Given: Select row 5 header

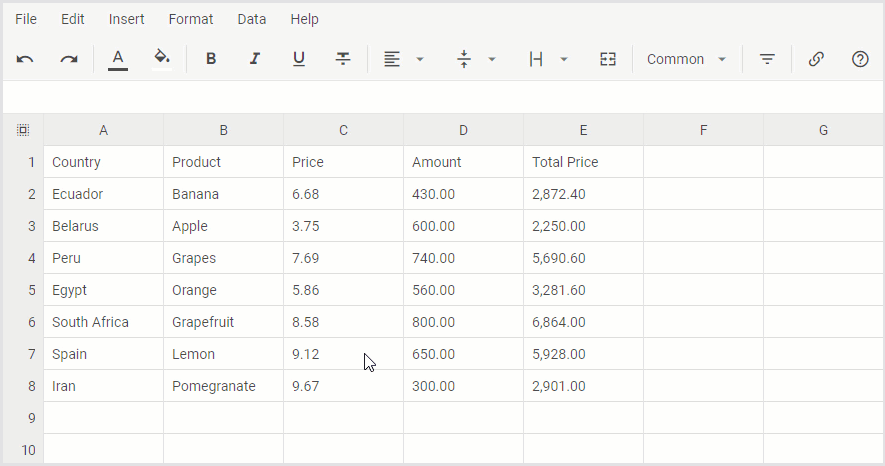Looking at the screenshot, I should coord(23,291).
